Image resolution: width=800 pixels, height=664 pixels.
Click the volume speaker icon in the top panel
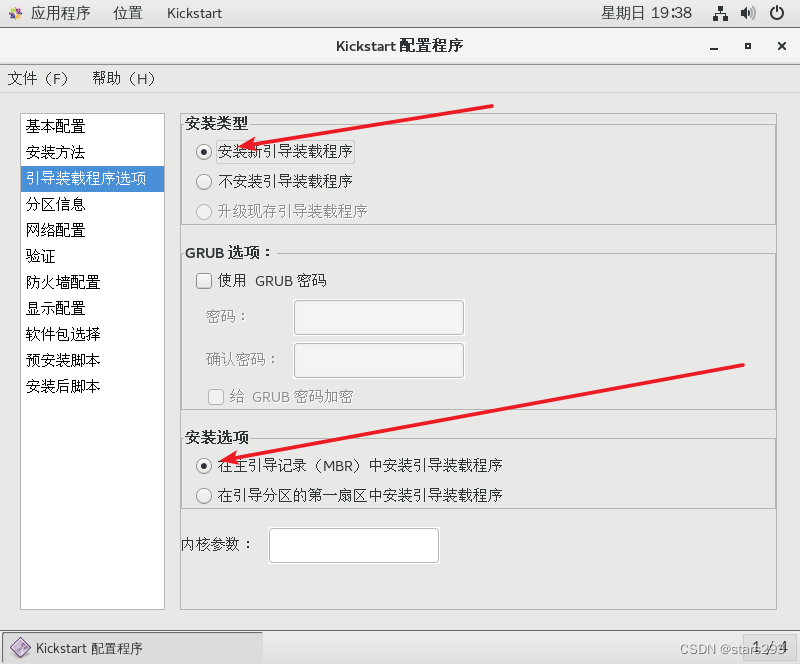coord(748,13)
